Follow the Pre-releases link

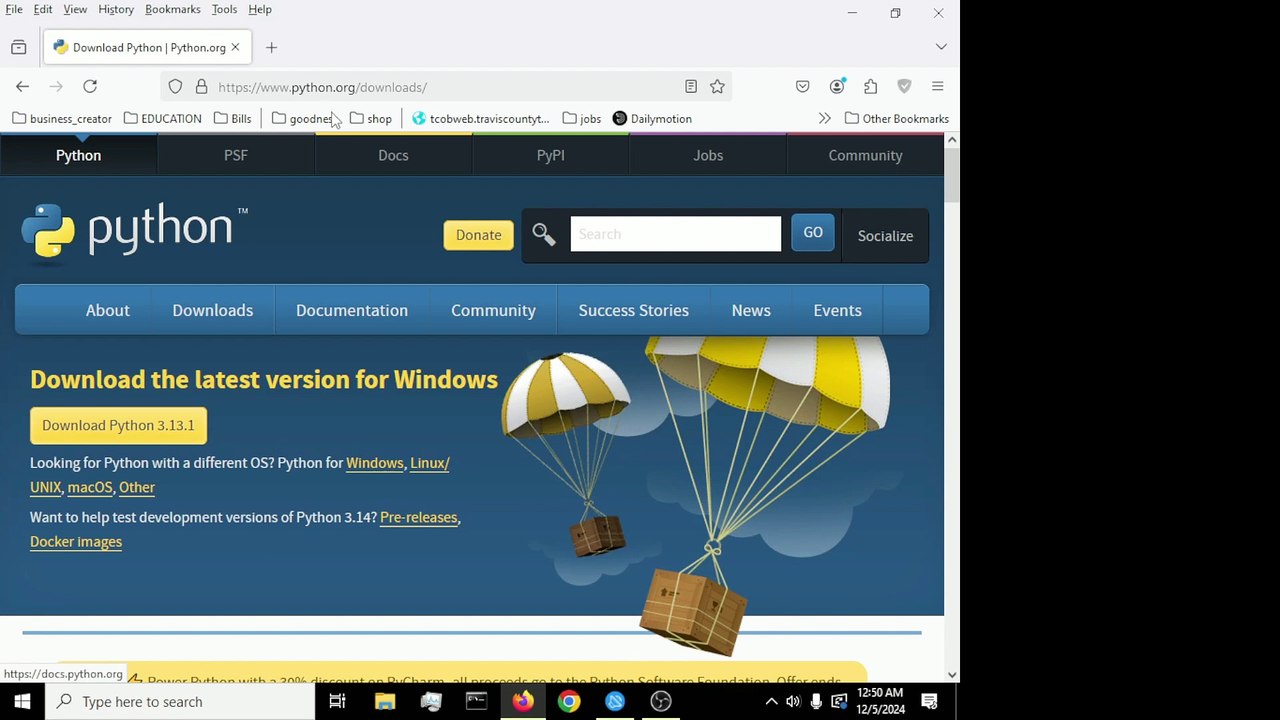pyautogui.click(x=419, y=517)
